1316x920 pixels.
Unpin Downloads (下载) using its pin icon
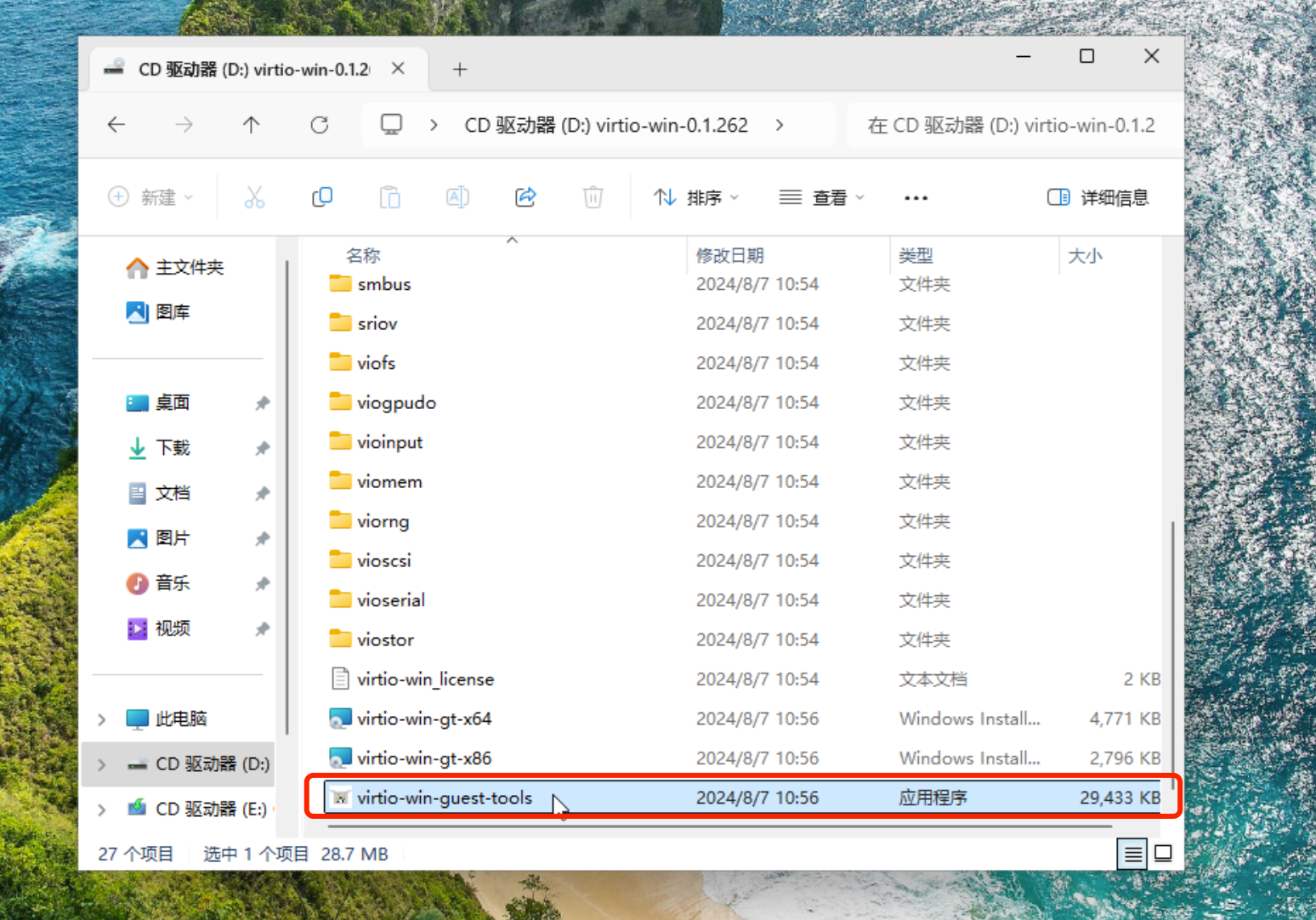263,448
